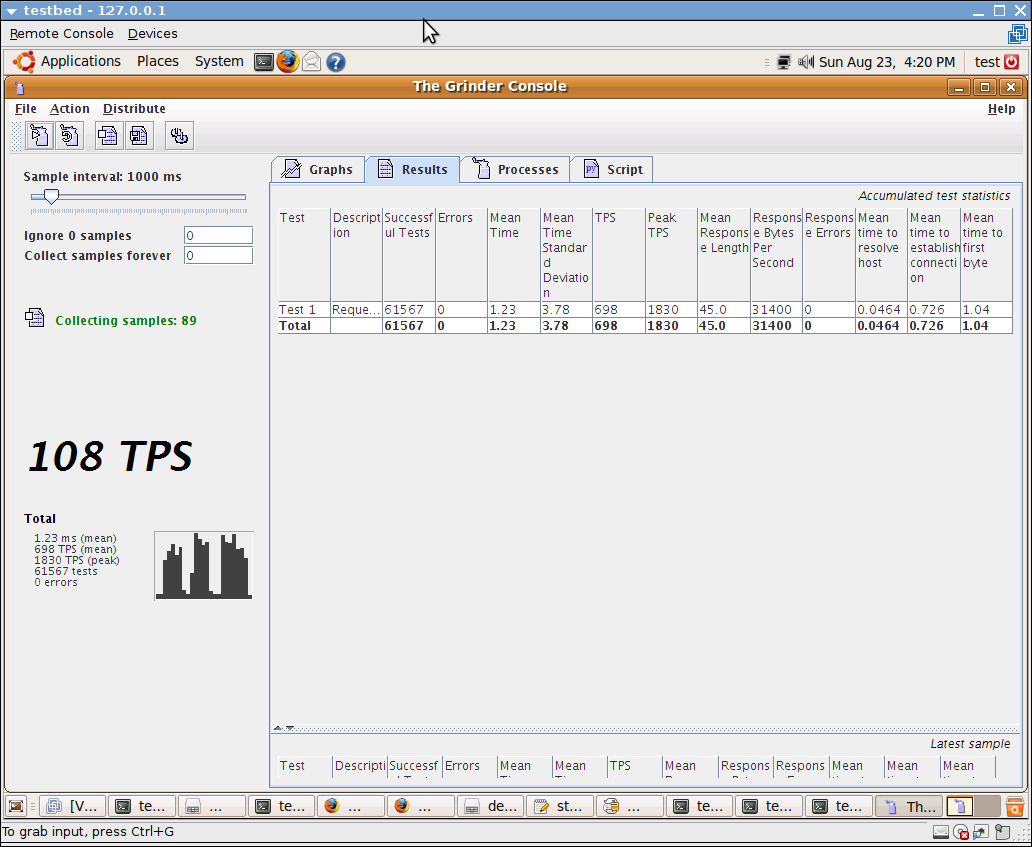Image resolution: width=1032 pixels, height=847 pixels.
Task: Open the Action menu
Action: 70,109
